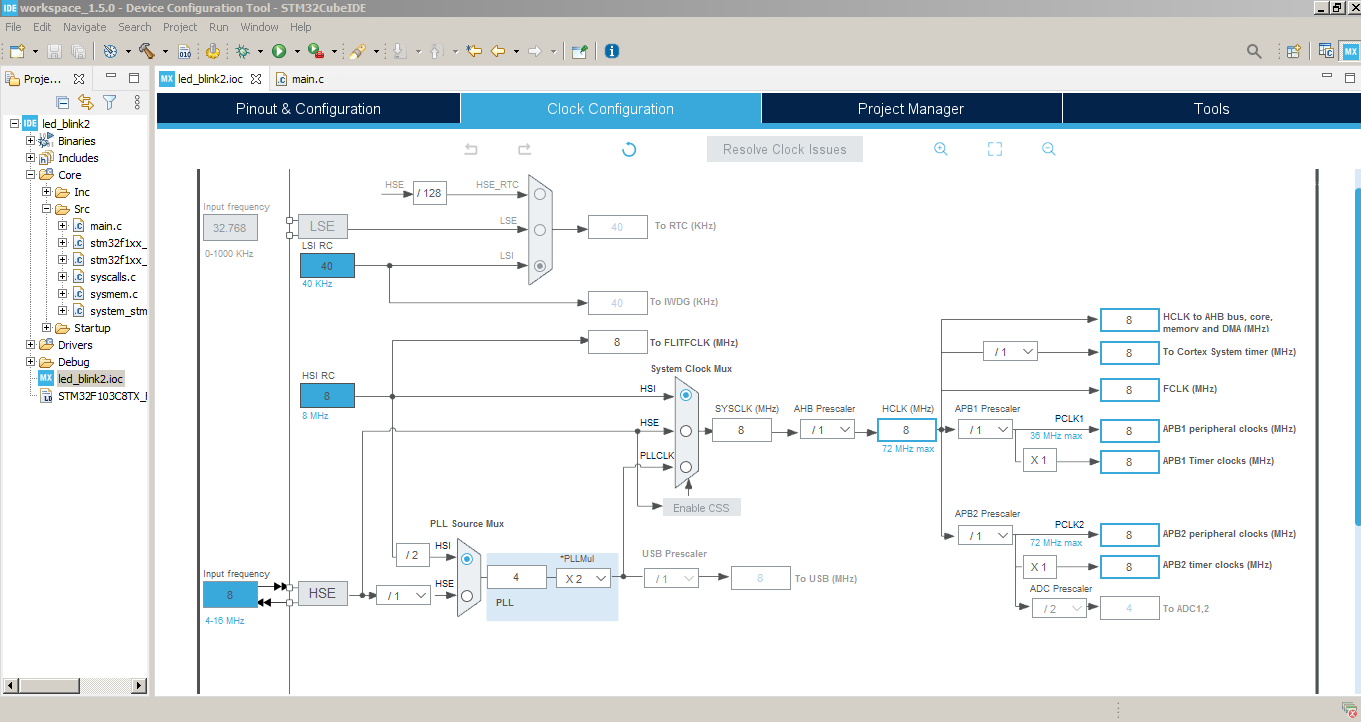The image size is (1361, 722).
Task: Click the Enable CSS button
Action: point(701,507)
